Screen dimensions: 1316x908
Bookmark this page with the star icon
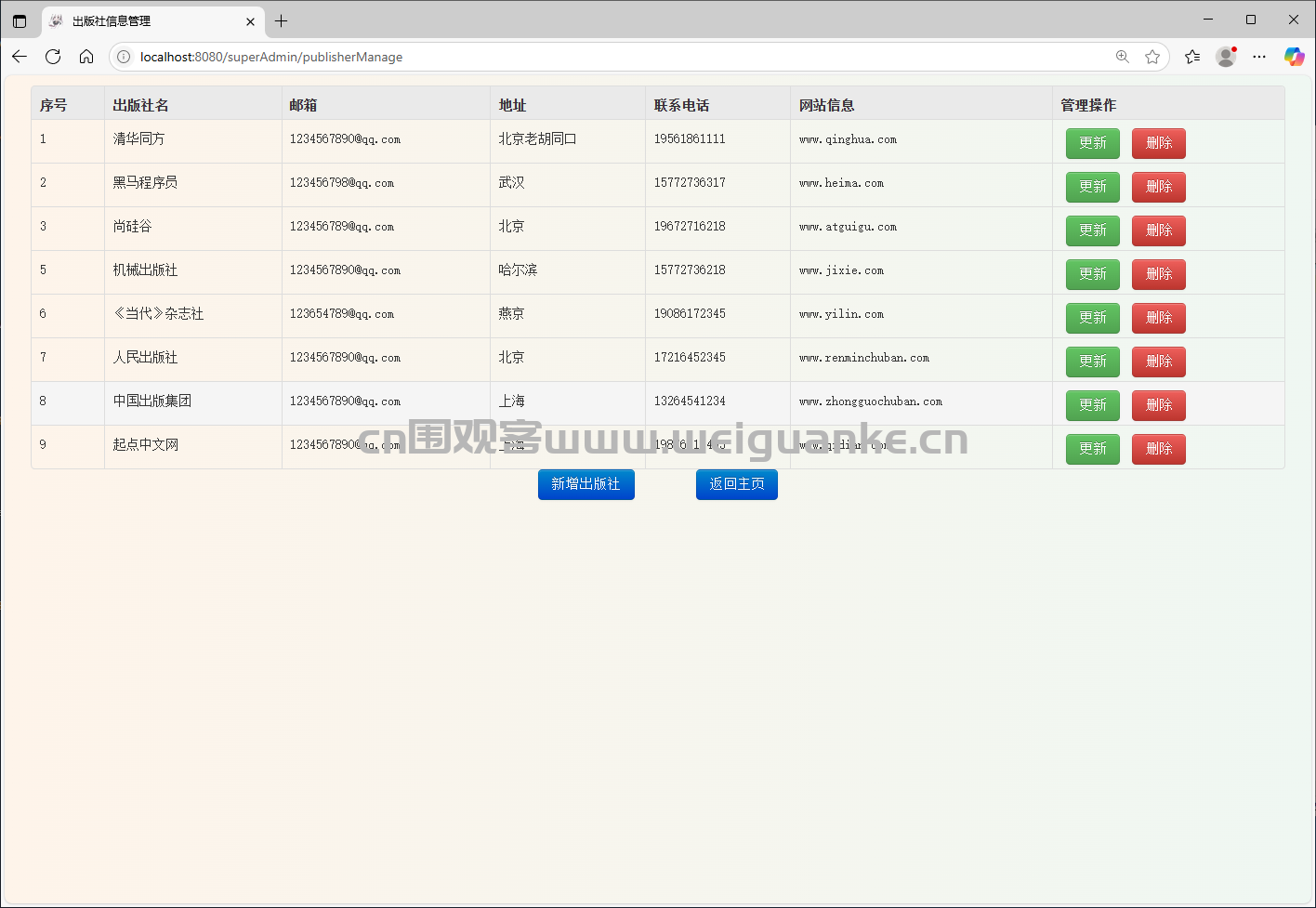click(1152, 57)
